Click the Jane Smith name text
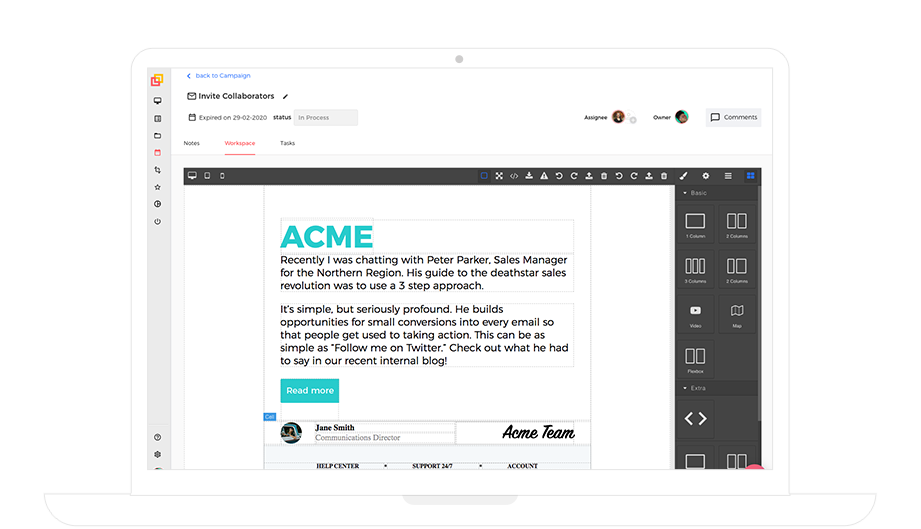This screenshot has height=529, width=921. tap(334, 427)
